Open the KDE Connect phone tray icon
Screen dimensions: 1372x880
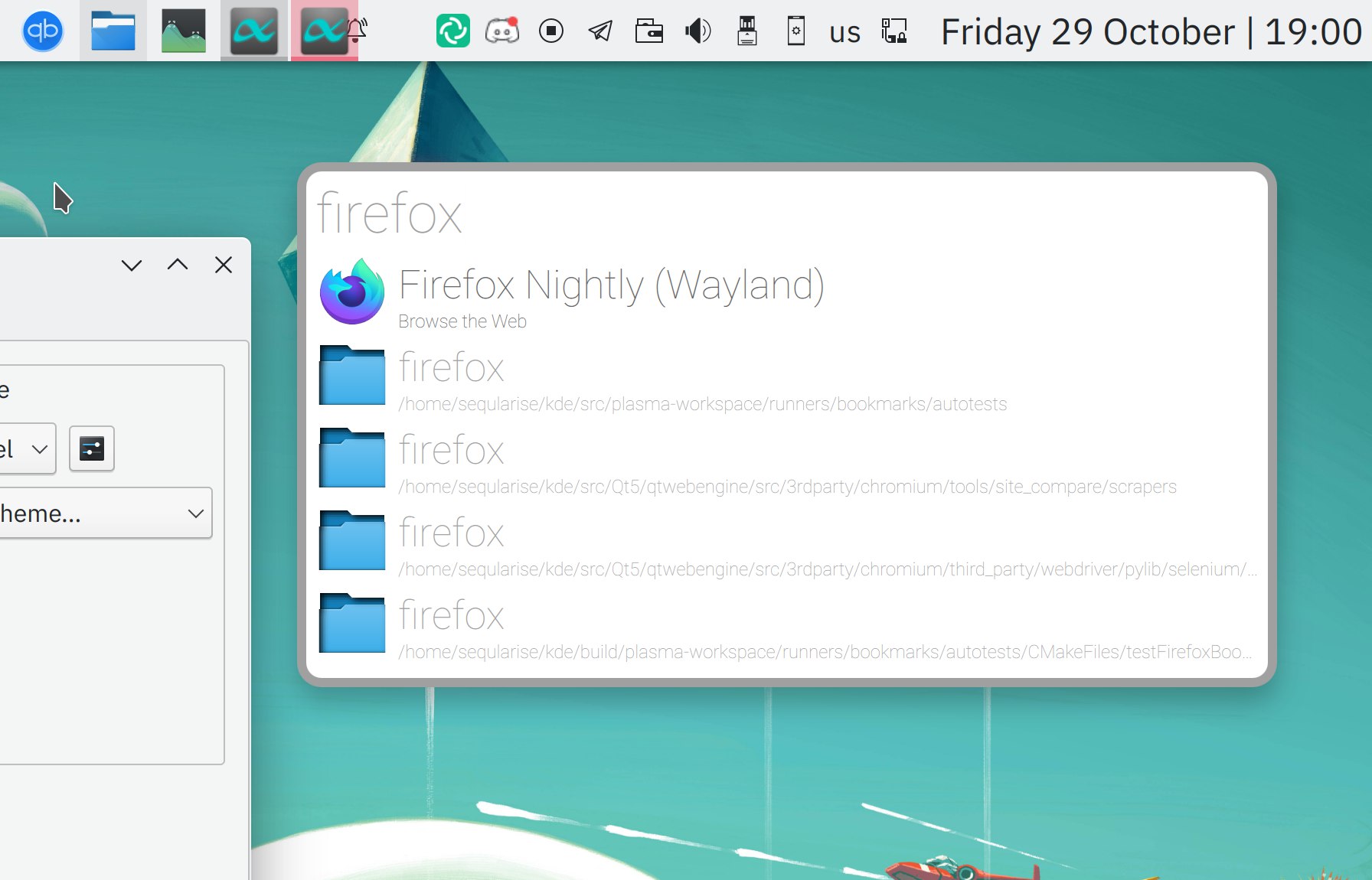[796, 31]
